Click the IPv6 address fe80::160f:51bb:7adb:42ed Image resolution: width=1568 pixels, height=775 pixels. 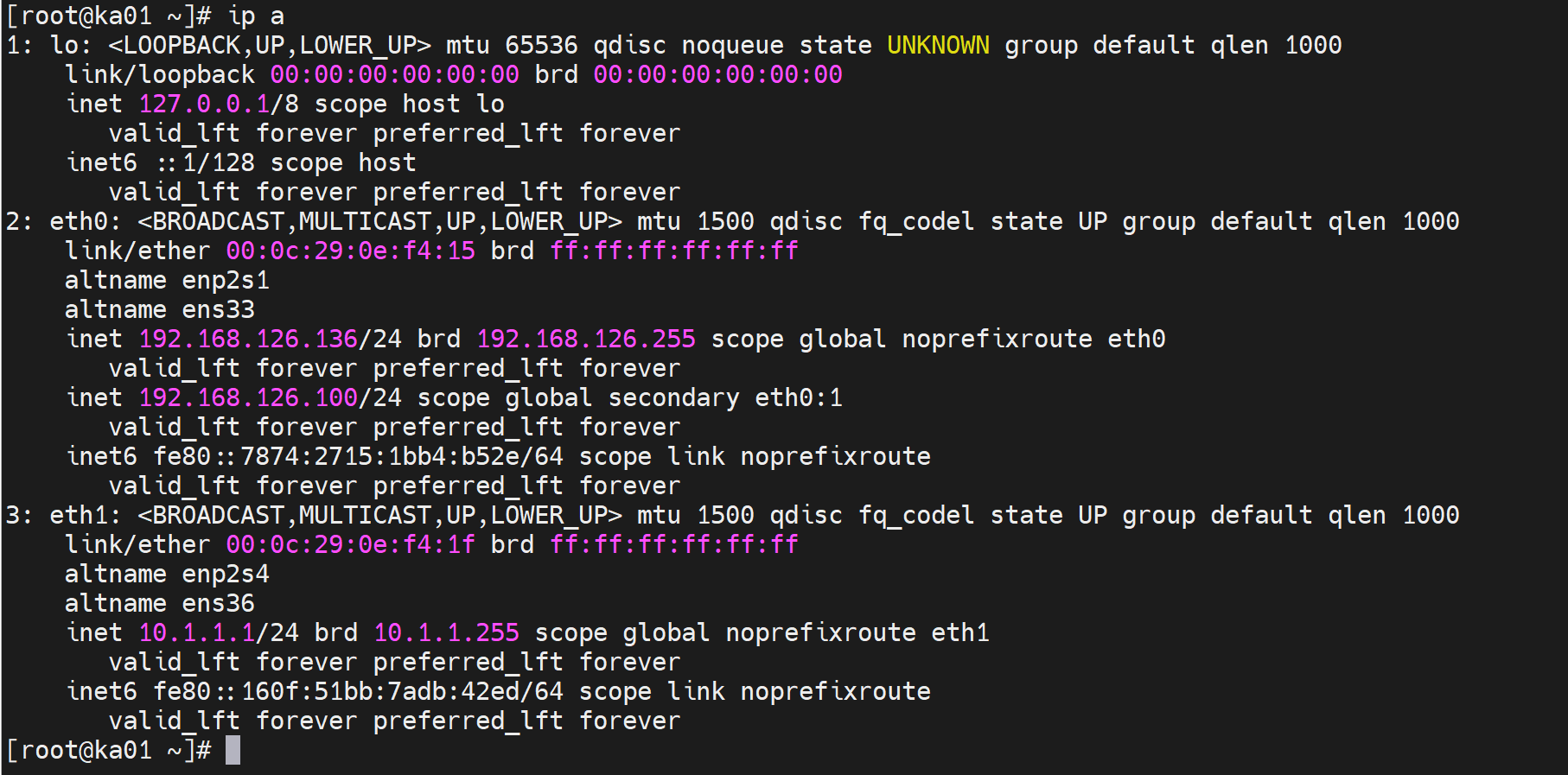343,691
